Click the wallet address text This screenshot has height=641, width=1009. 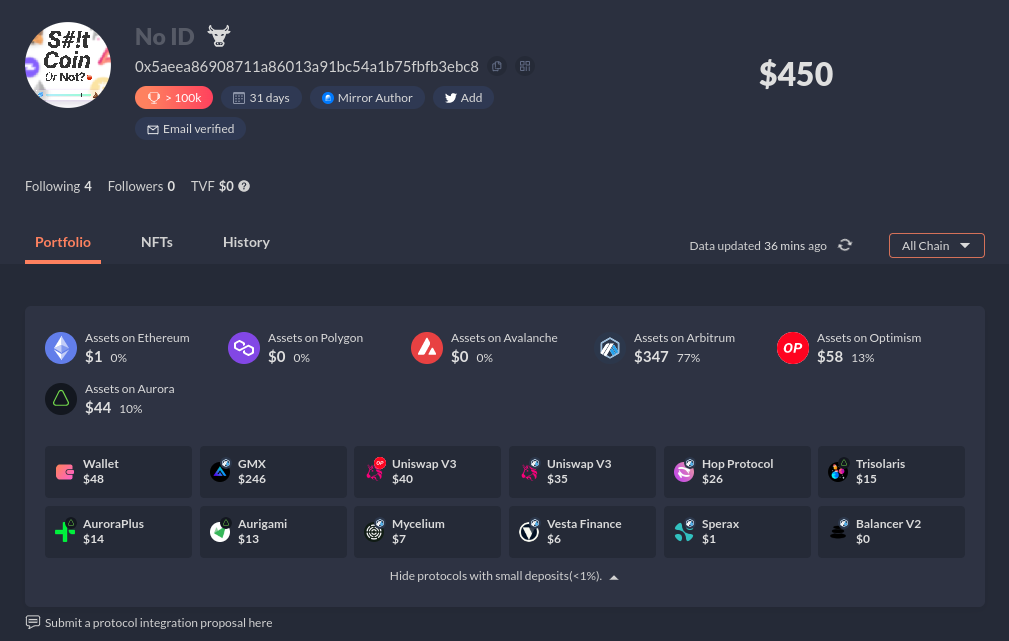(x=307, y=66)
